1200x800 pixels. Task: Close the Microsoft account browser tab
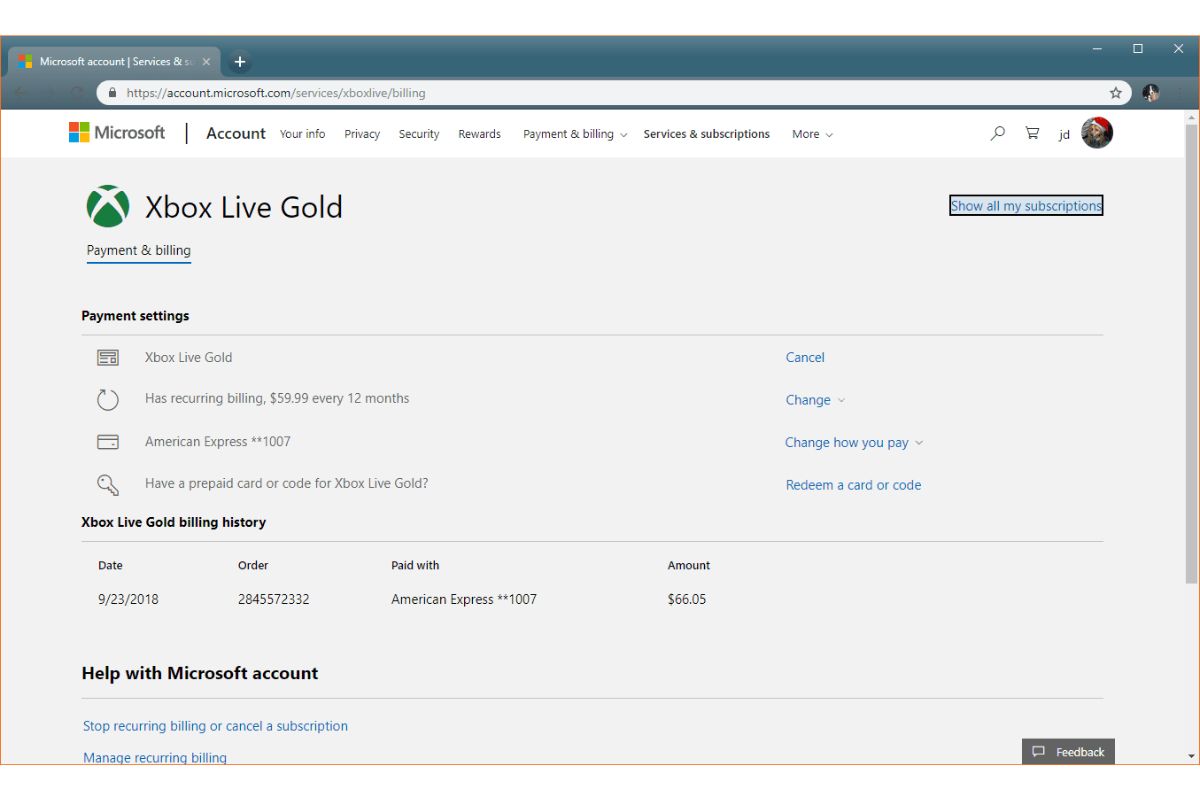(x=207, y=62)
